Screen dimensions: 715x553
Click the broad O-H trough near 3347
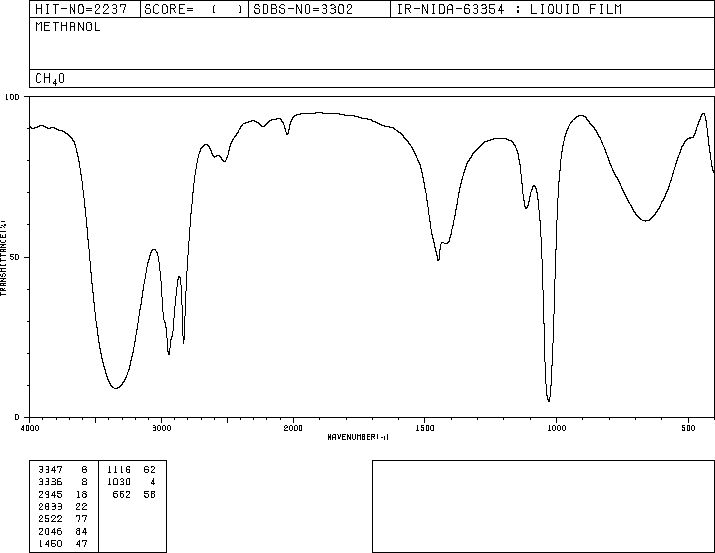coord(116,387)
